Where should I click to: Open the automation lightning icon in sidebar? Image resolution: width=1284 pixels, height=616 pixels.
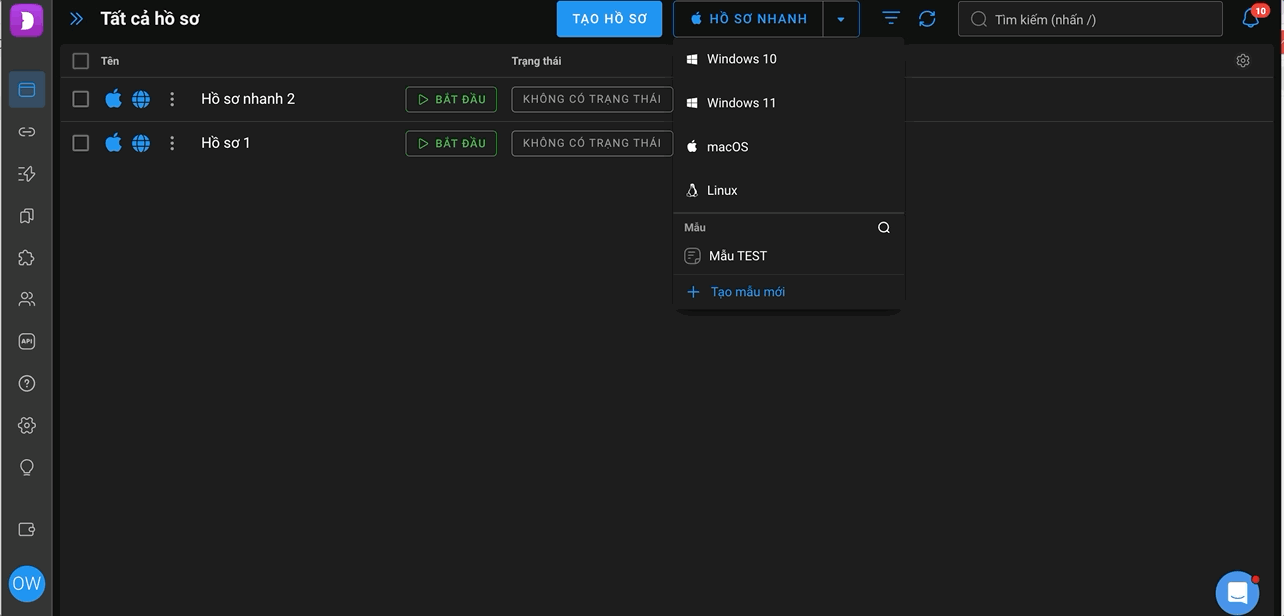(x=27, y=174)
